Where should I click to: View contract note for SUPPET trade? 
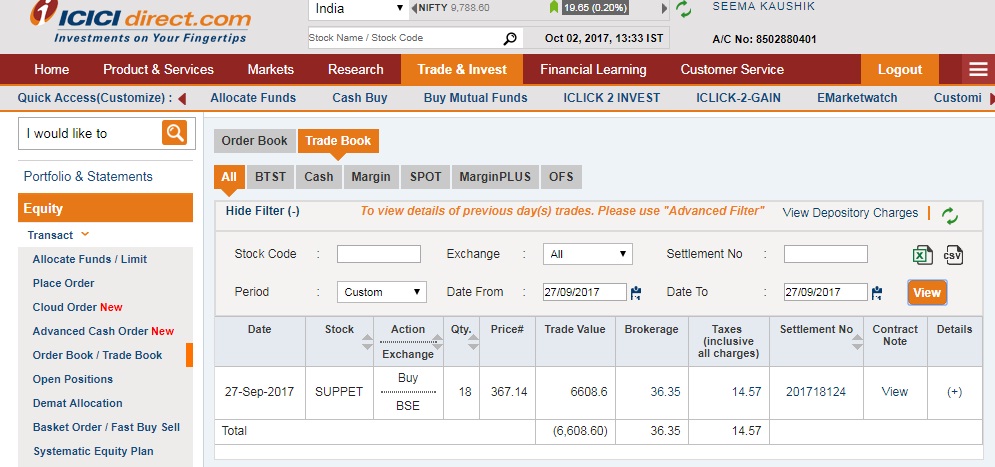895,392
